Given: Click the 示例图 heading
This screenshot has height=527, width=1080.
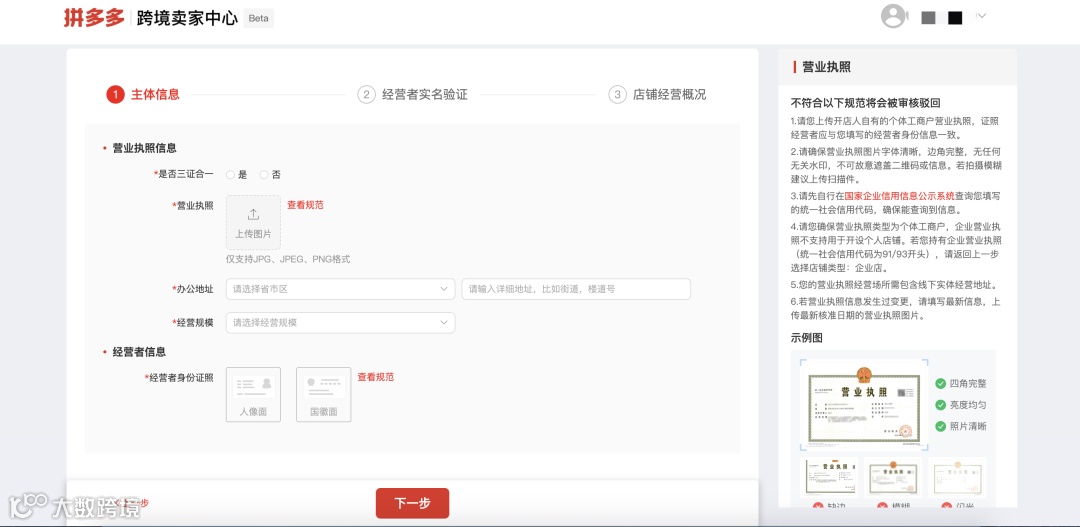Looking at the screenshot, I should coord(807,338).
